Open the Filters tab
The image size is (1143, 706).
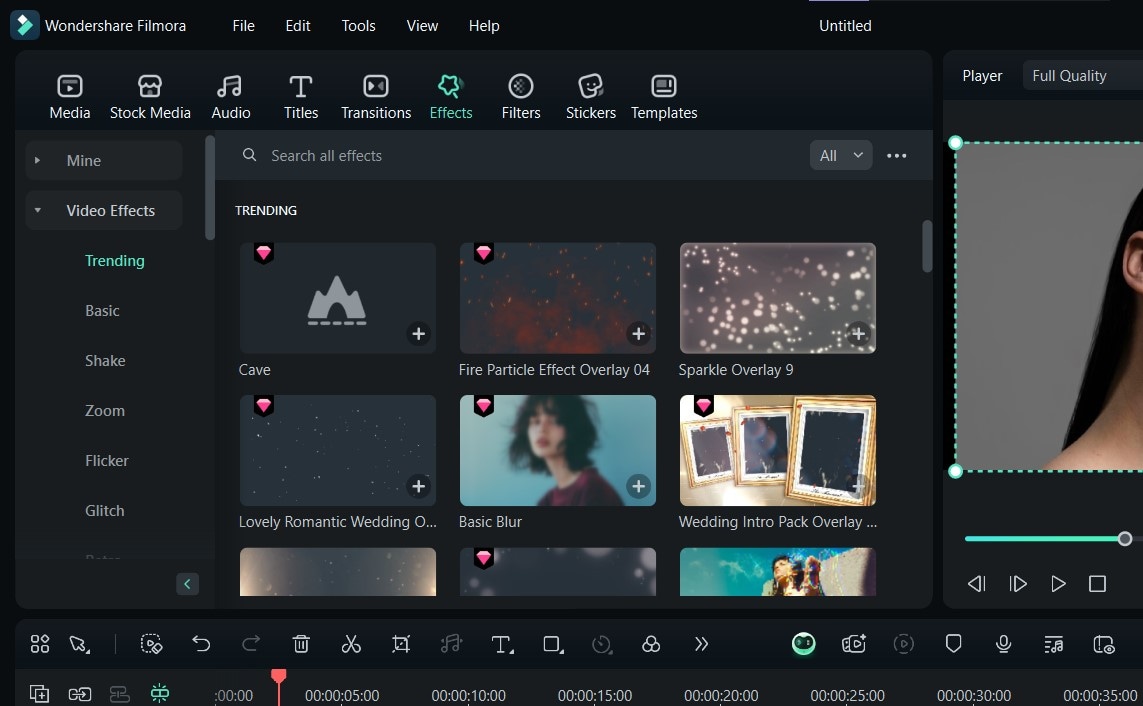[520, 97]
